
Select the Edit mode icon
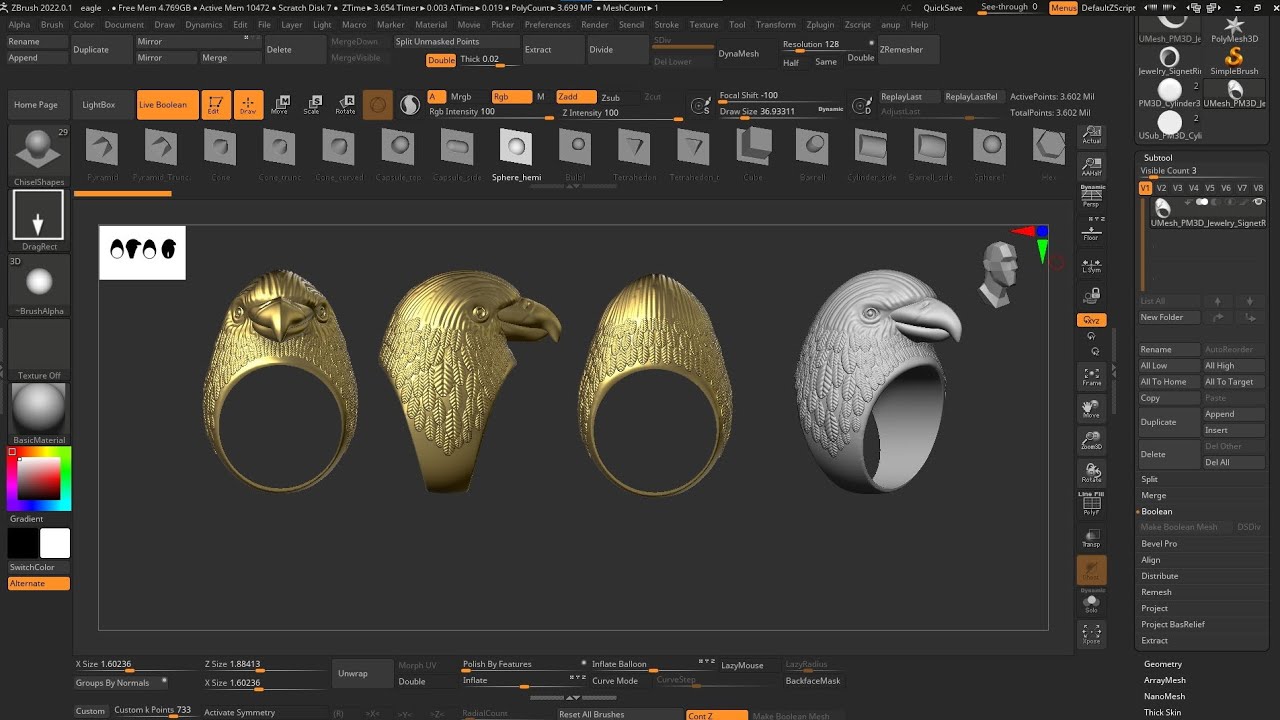[x=215, y=105]
